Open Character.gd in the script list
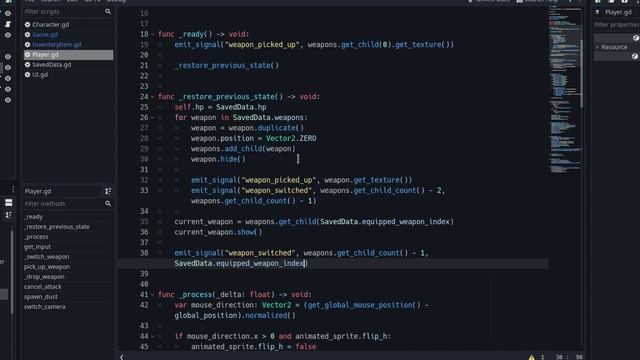 coord(51,24)
